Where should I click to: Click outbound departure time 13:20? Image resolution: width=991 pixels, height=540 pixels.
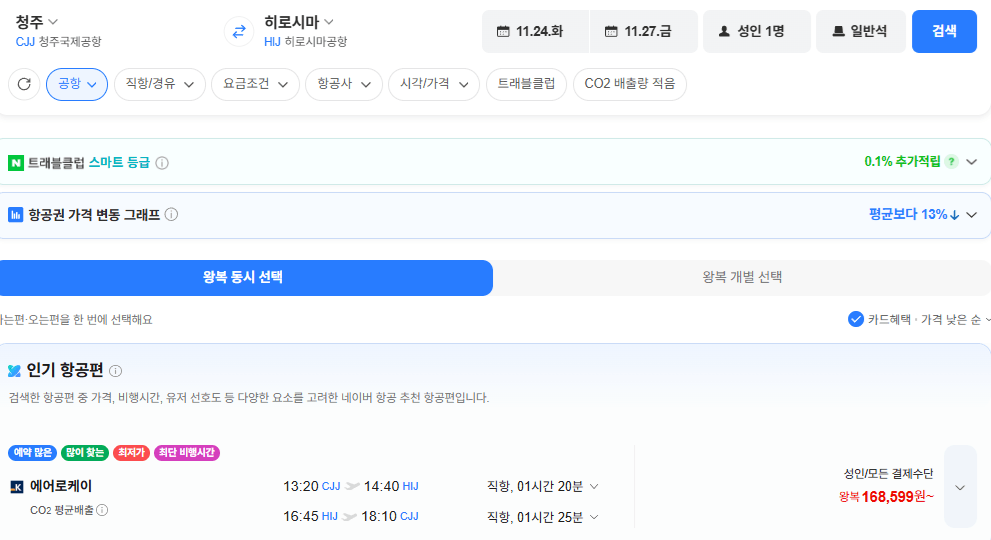coord(300,486)
